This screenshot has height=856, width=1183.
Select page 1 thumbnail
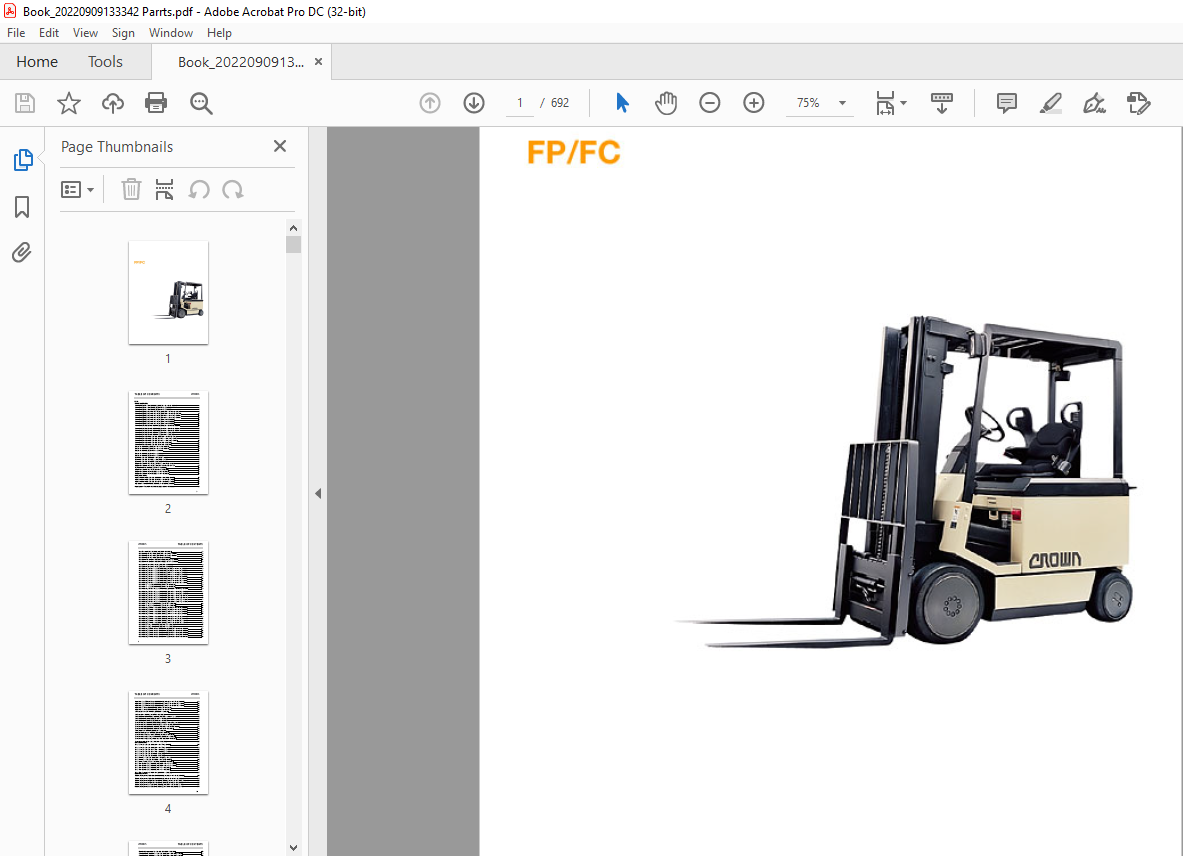[x=168, y=293]
